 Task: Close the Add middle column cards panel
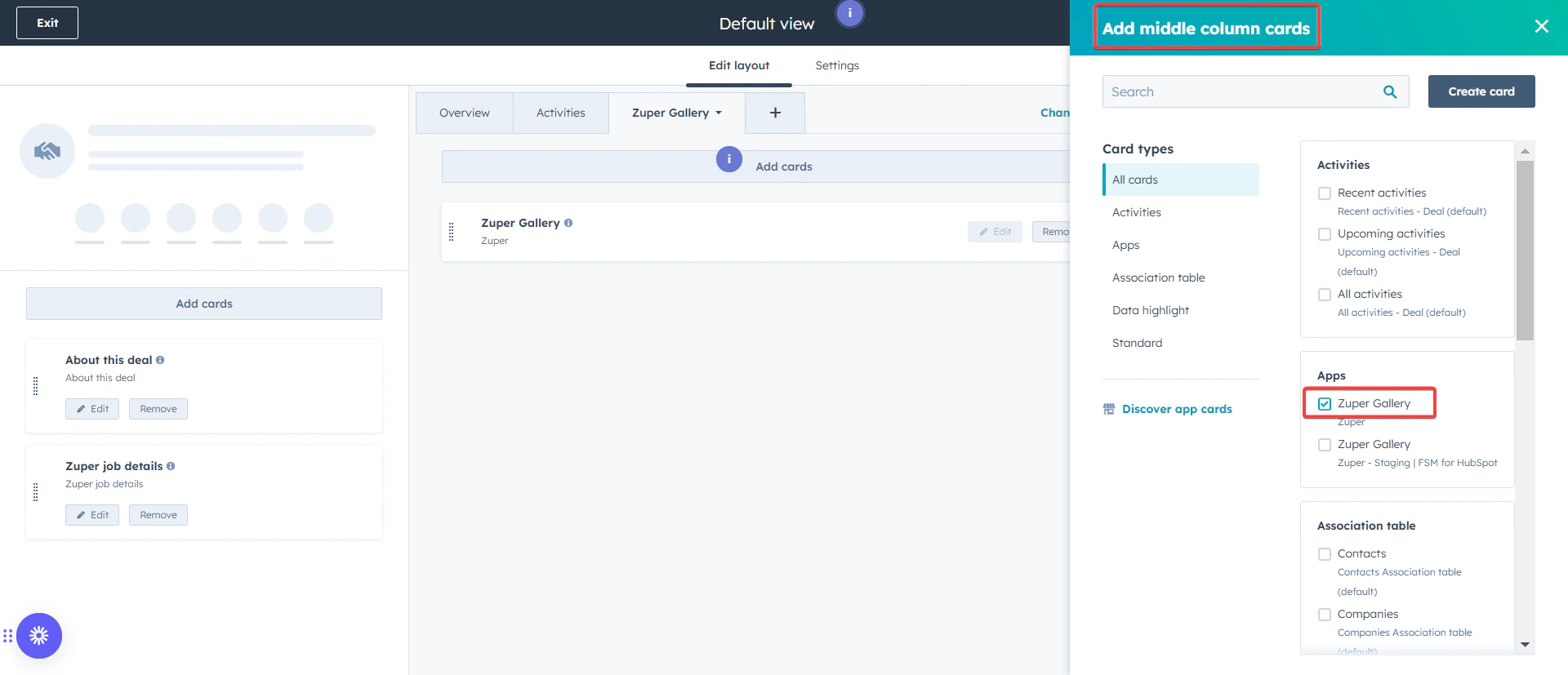[1542, 26]
